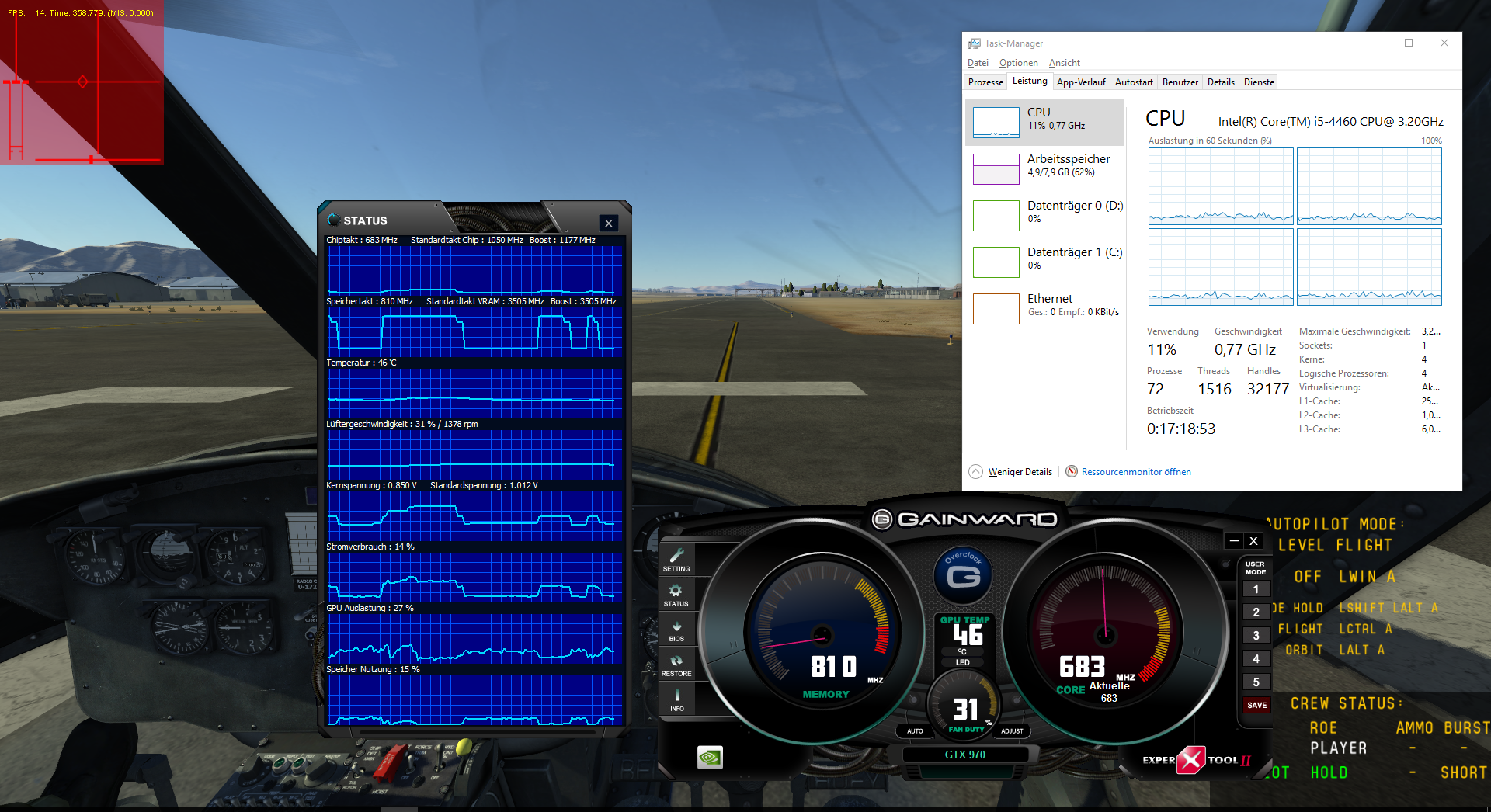Screen dimensions: 1491x812
Task: Select user mode profile 1
Action: [1256, 589]
